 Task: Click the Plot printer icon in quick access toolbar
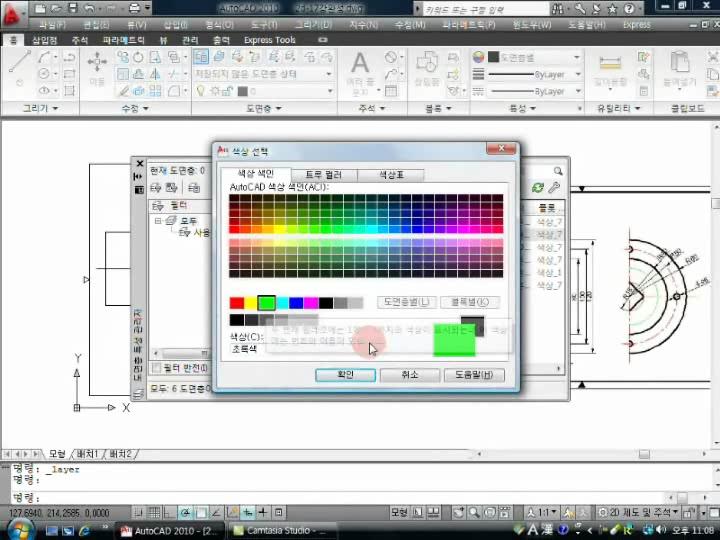pyautogui.click(x=134, y=8)
